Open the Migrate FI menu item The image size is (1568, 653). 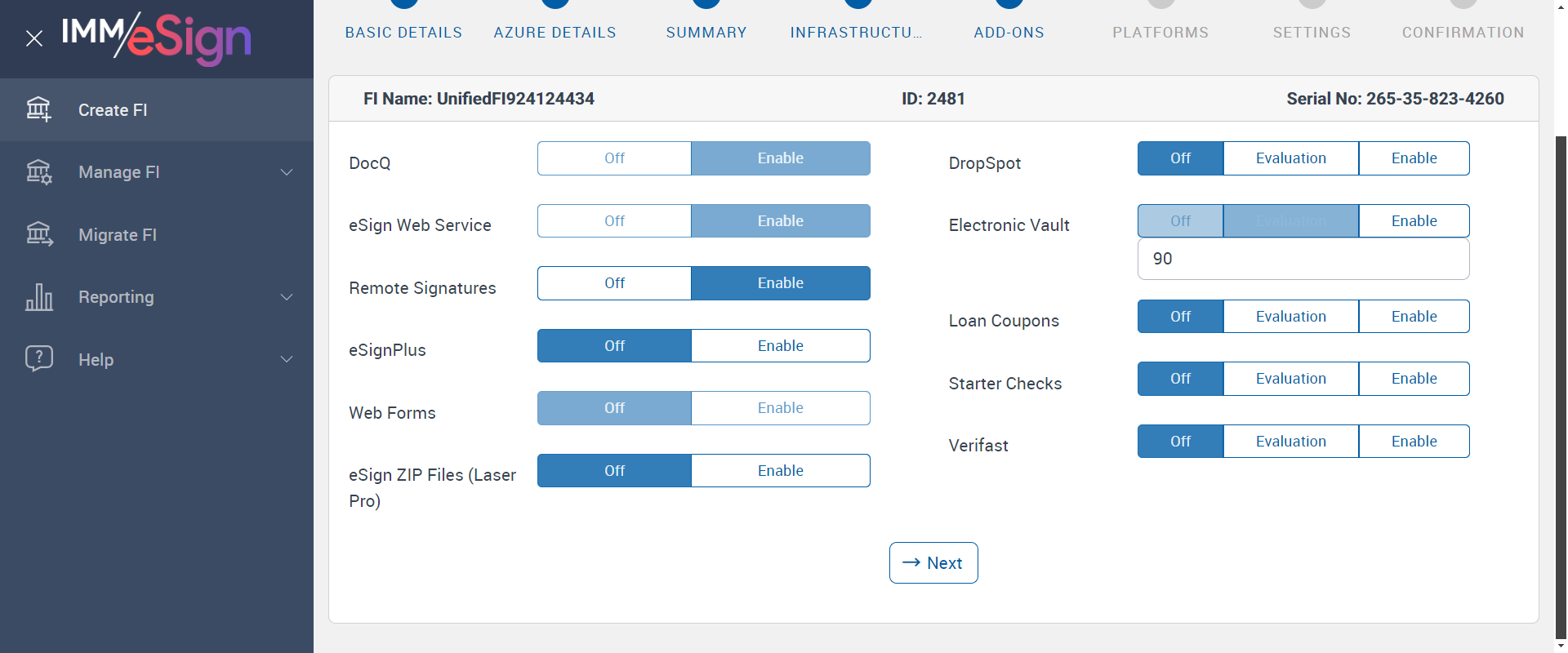click(x=157, y=234)
